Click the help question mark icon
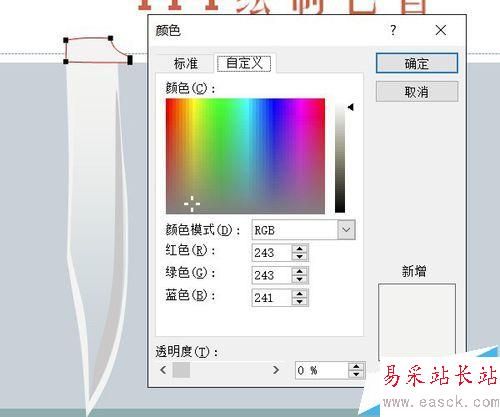500x417 pixels. click(x=393, y=30)
